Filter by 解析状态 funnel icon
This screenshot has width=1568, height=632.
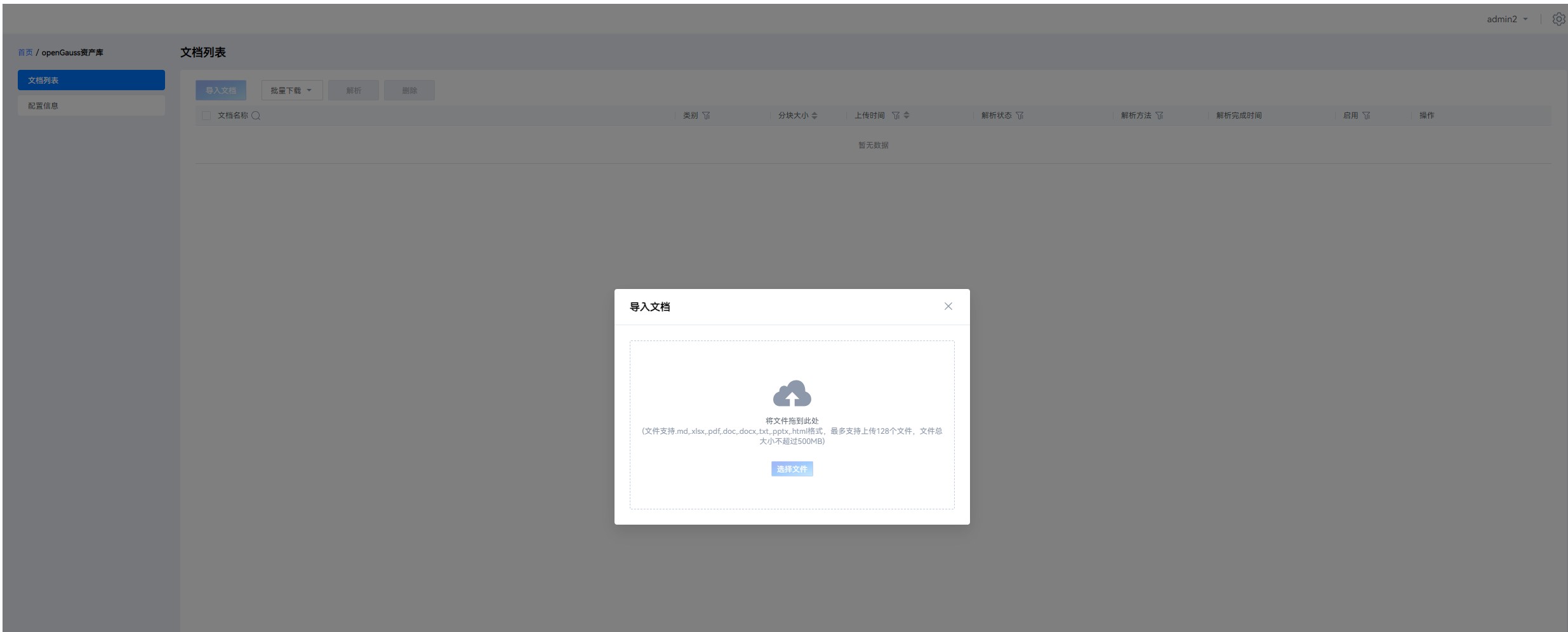1020,116
